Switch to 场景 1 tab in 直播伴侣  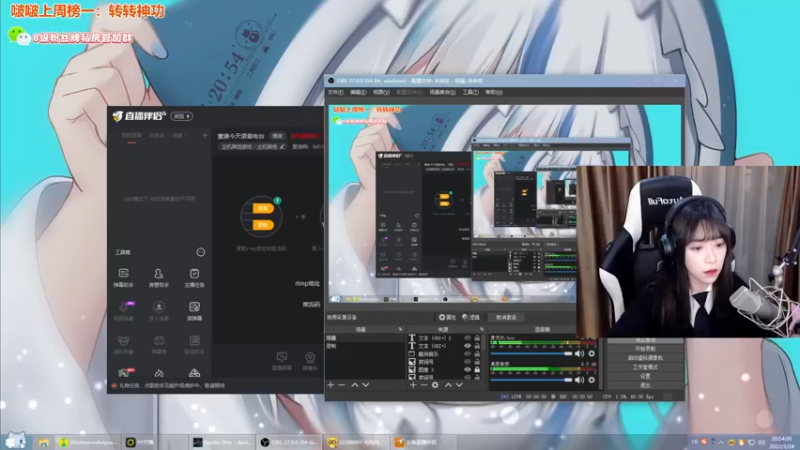coord(180,135)
